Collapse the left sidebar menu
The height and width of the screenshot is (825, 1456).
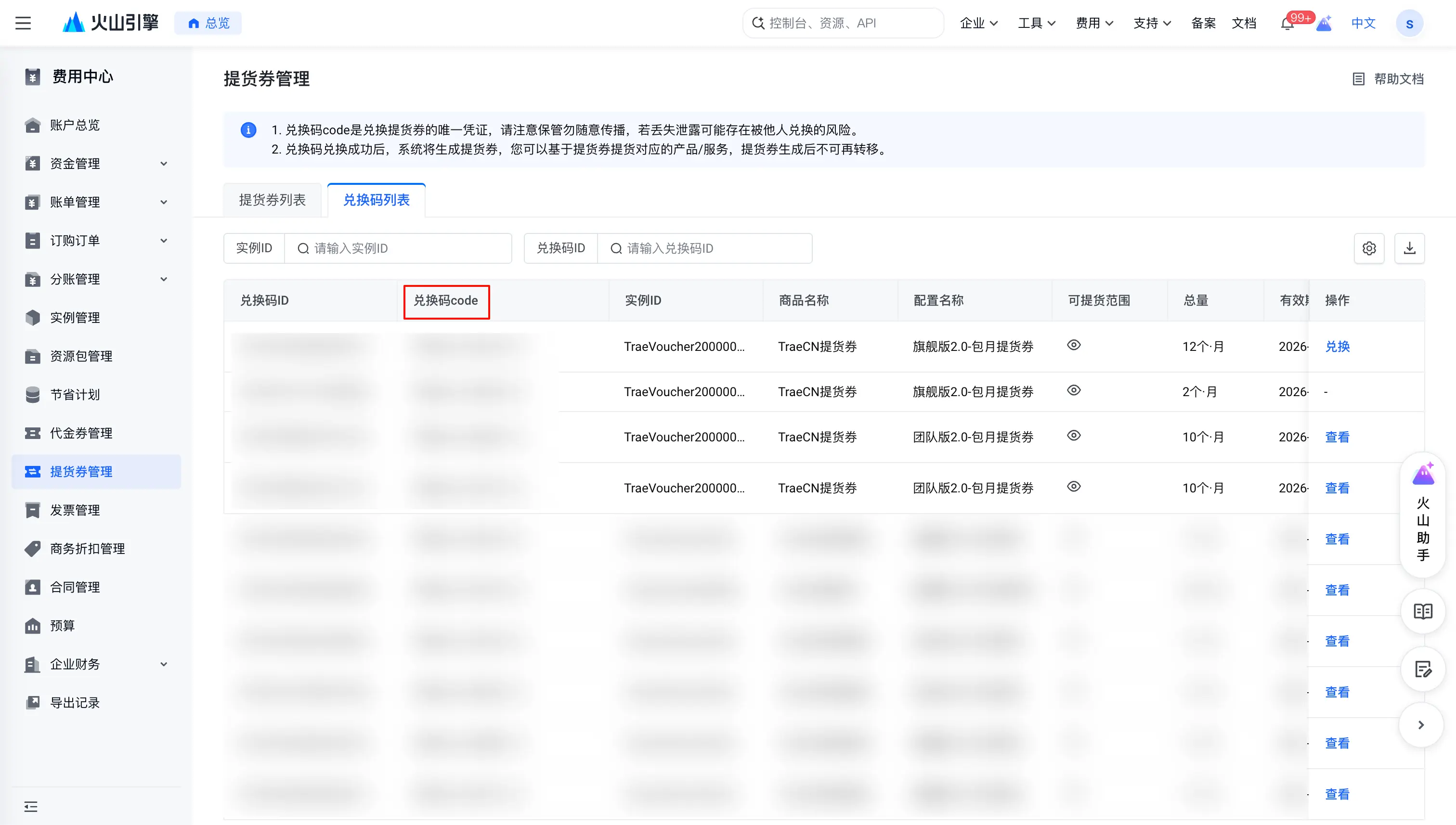(x=31, y=806)
